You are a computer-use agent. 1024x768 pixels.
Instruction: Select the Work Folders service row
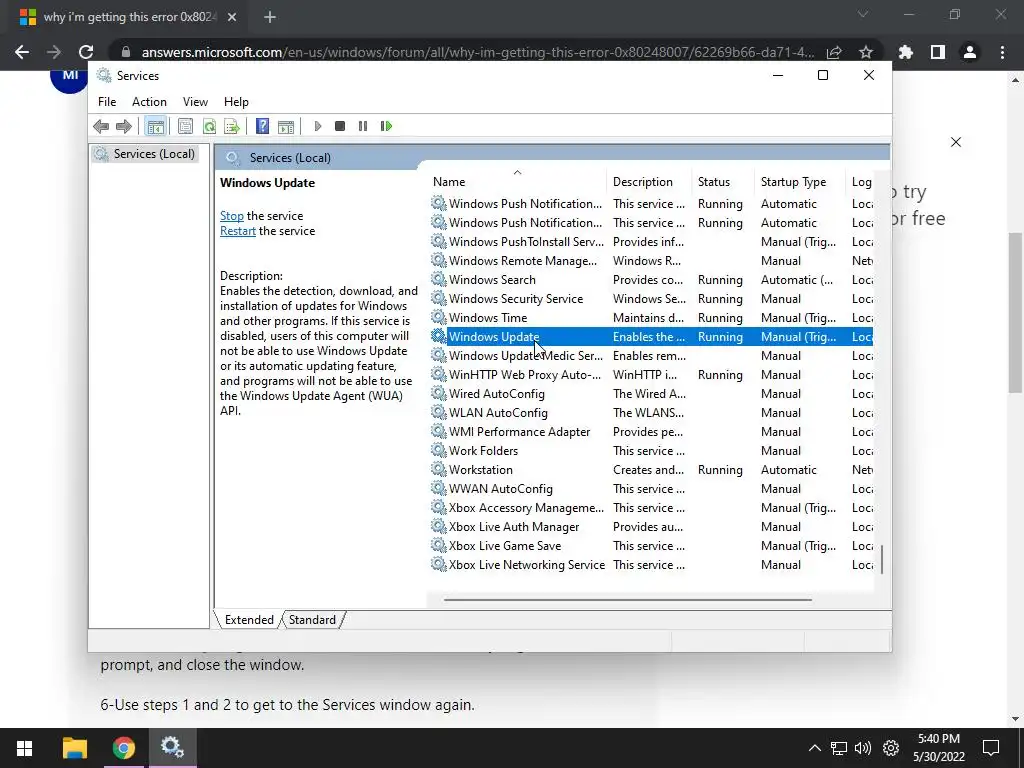(x=651, y=451)
